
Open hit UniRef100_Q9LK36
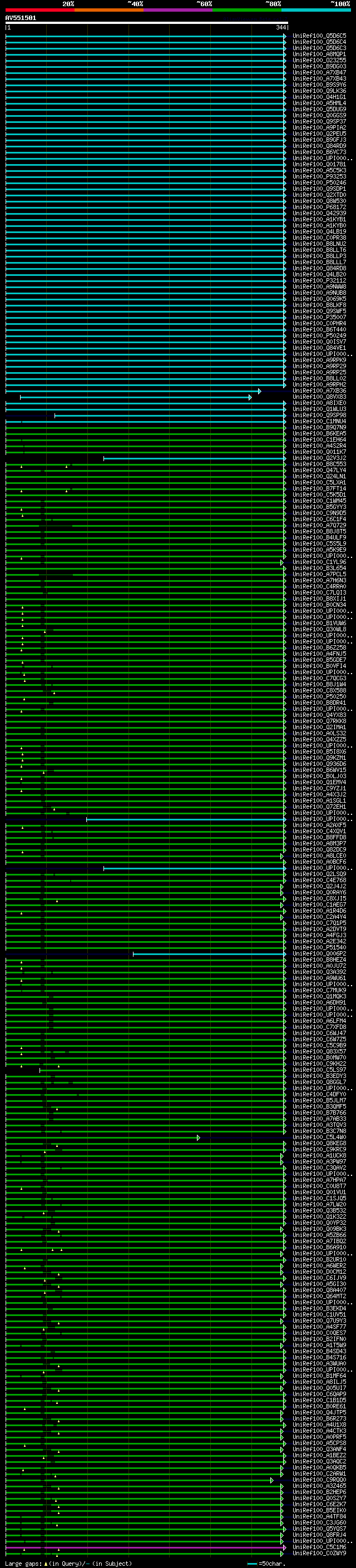pyautogui.click(x=319, y=91)
